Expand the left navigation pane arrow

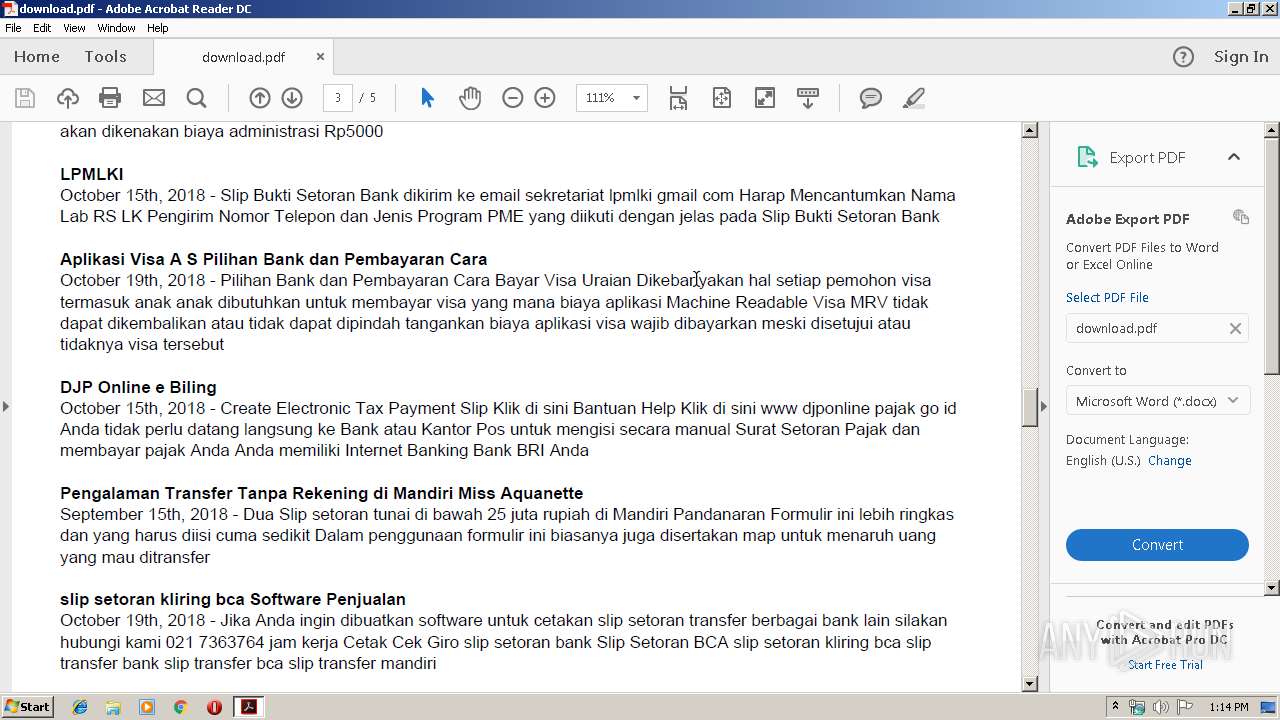[x=6, y=406]
